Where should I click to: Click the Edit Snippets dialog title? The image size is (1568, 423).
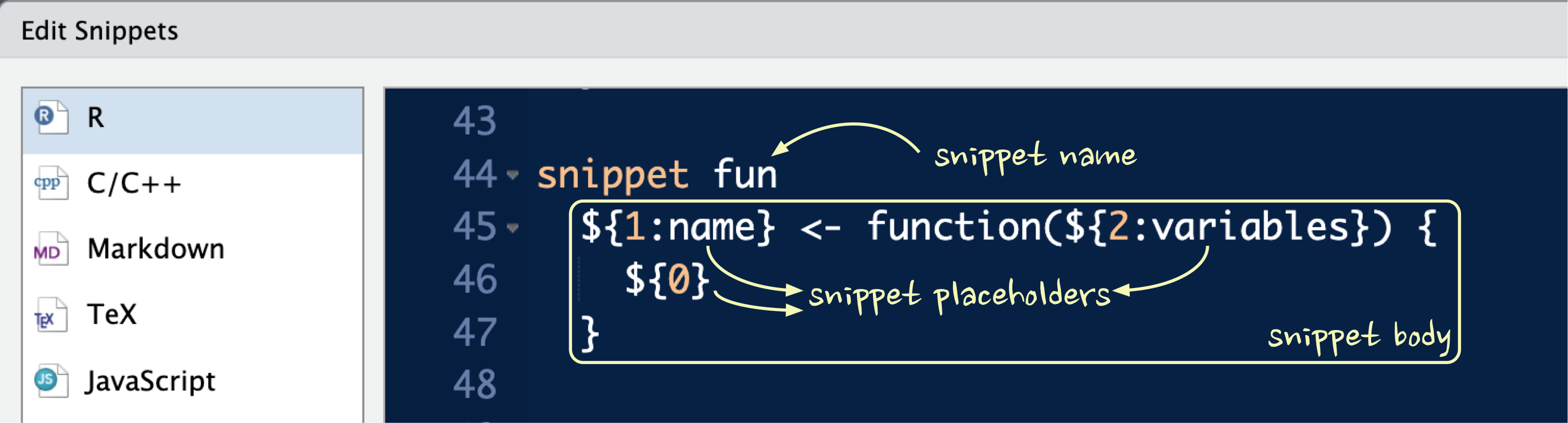[x=100, y=30]
